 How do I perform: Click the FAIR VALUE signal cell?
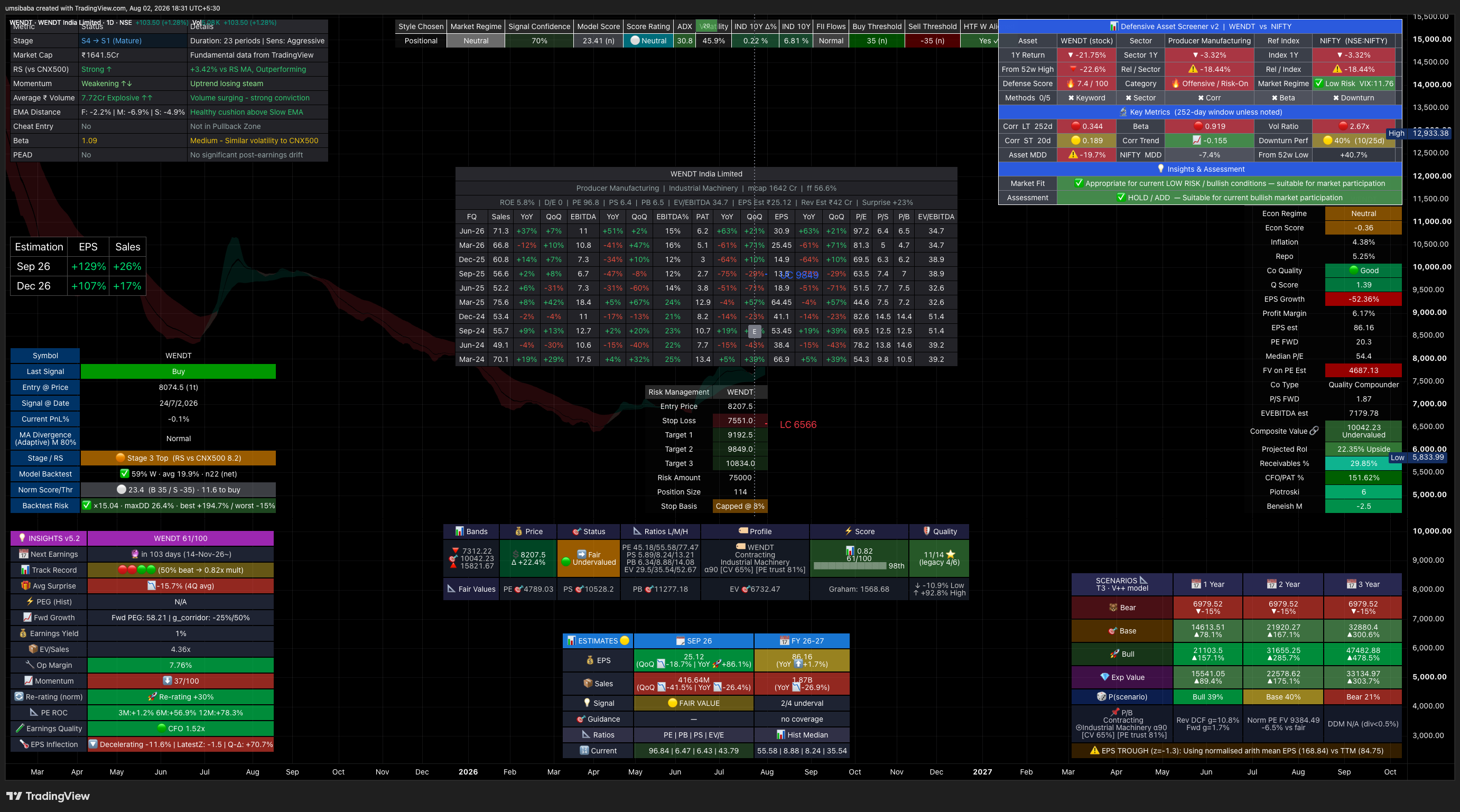[694, 703]
